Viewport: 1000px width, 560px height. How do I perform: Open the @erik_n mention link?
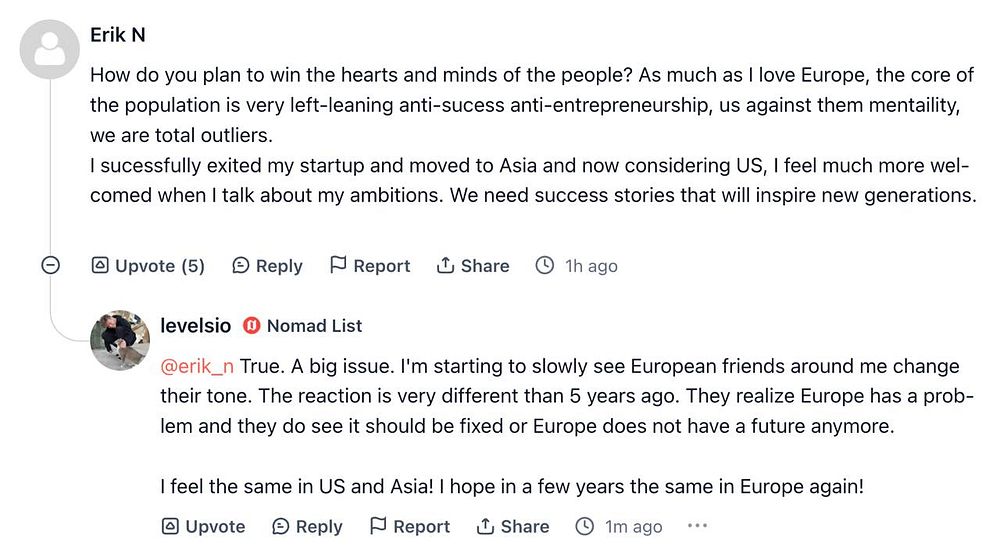pyautogui.click(x=199, y=366)
